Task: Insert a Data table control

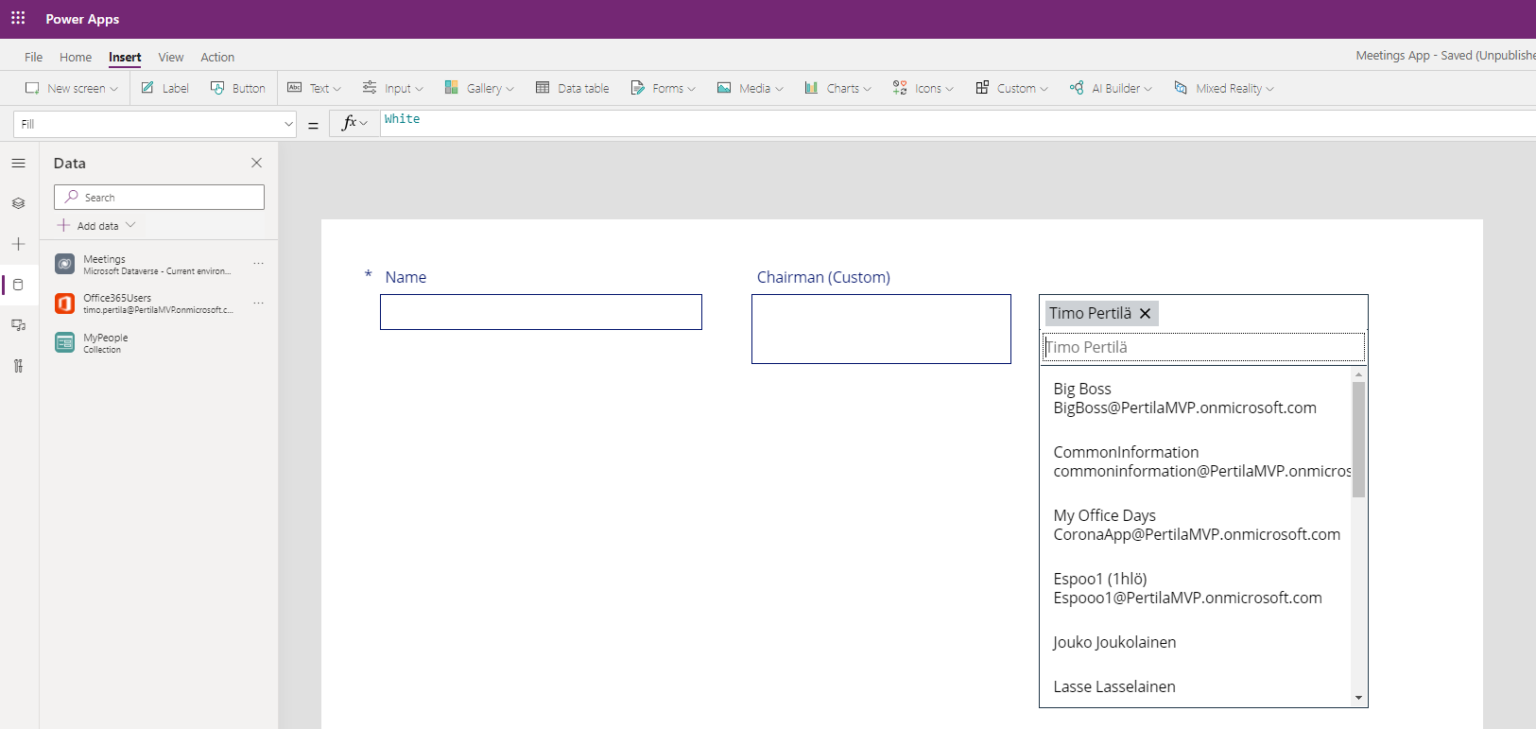Action: [572, 88]
